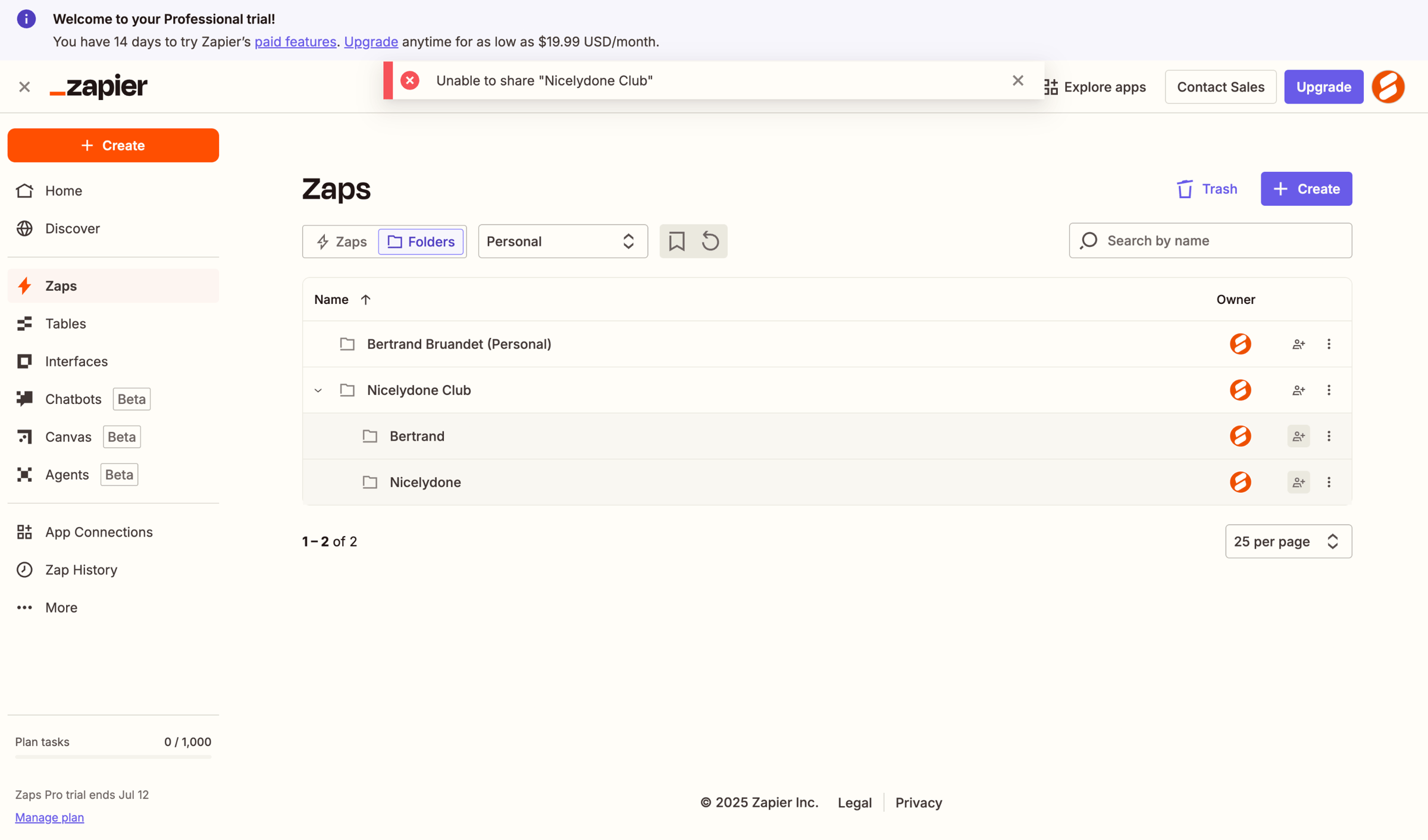Open Trash for Zaps
The width and height of the screenshot is (1428, 840).
tap(1206, 189)
